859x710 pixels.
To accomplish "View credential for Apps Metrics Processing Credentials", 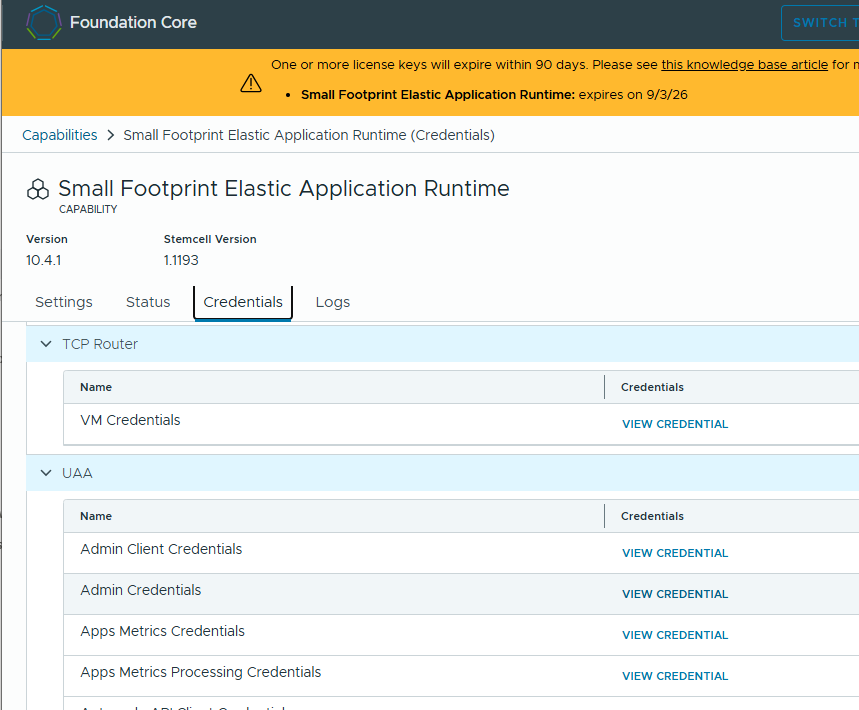I will point(675,676).
